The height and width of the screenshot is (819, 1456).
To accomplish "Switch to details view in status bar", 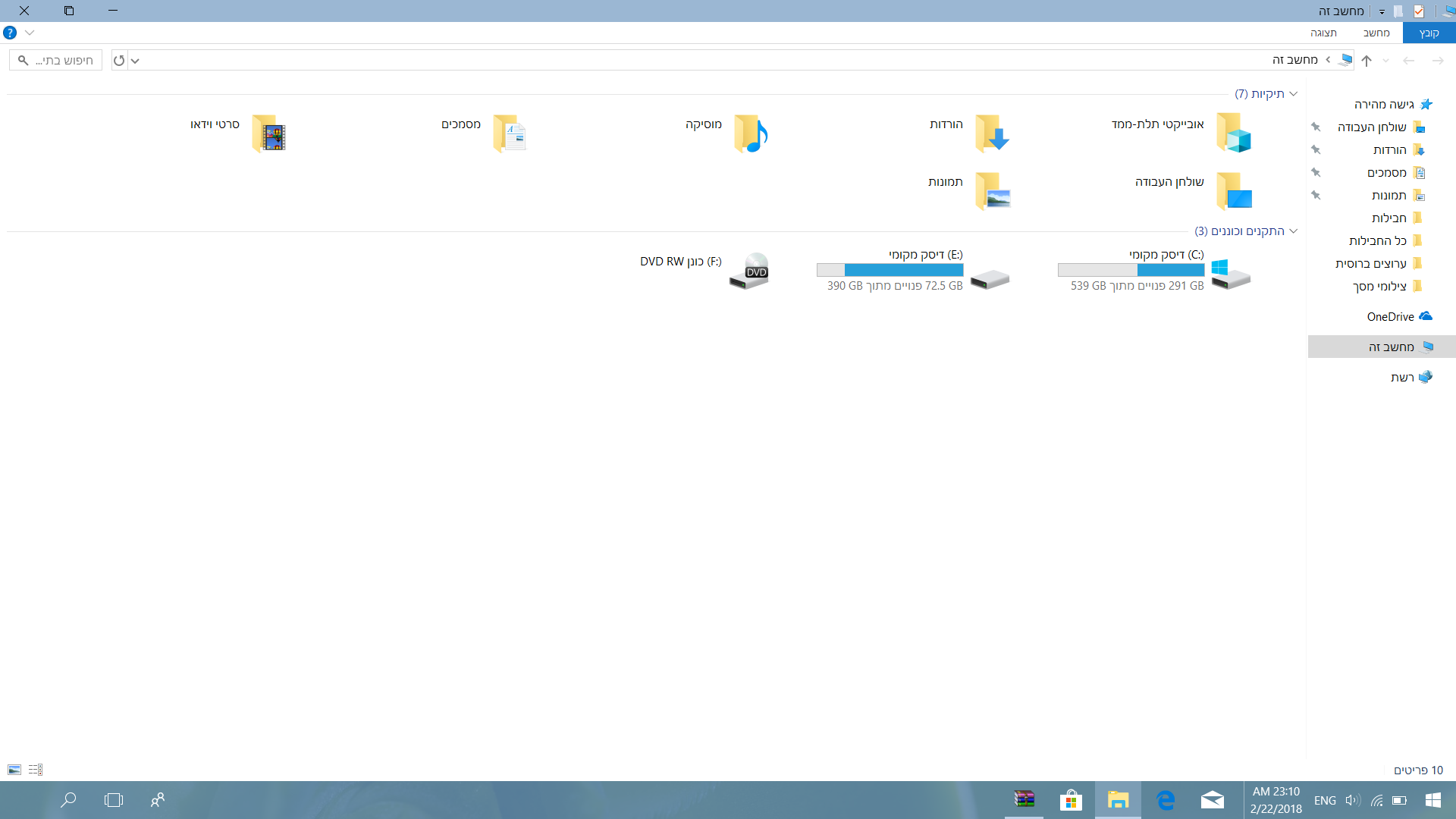I will (x=36, y=770).
